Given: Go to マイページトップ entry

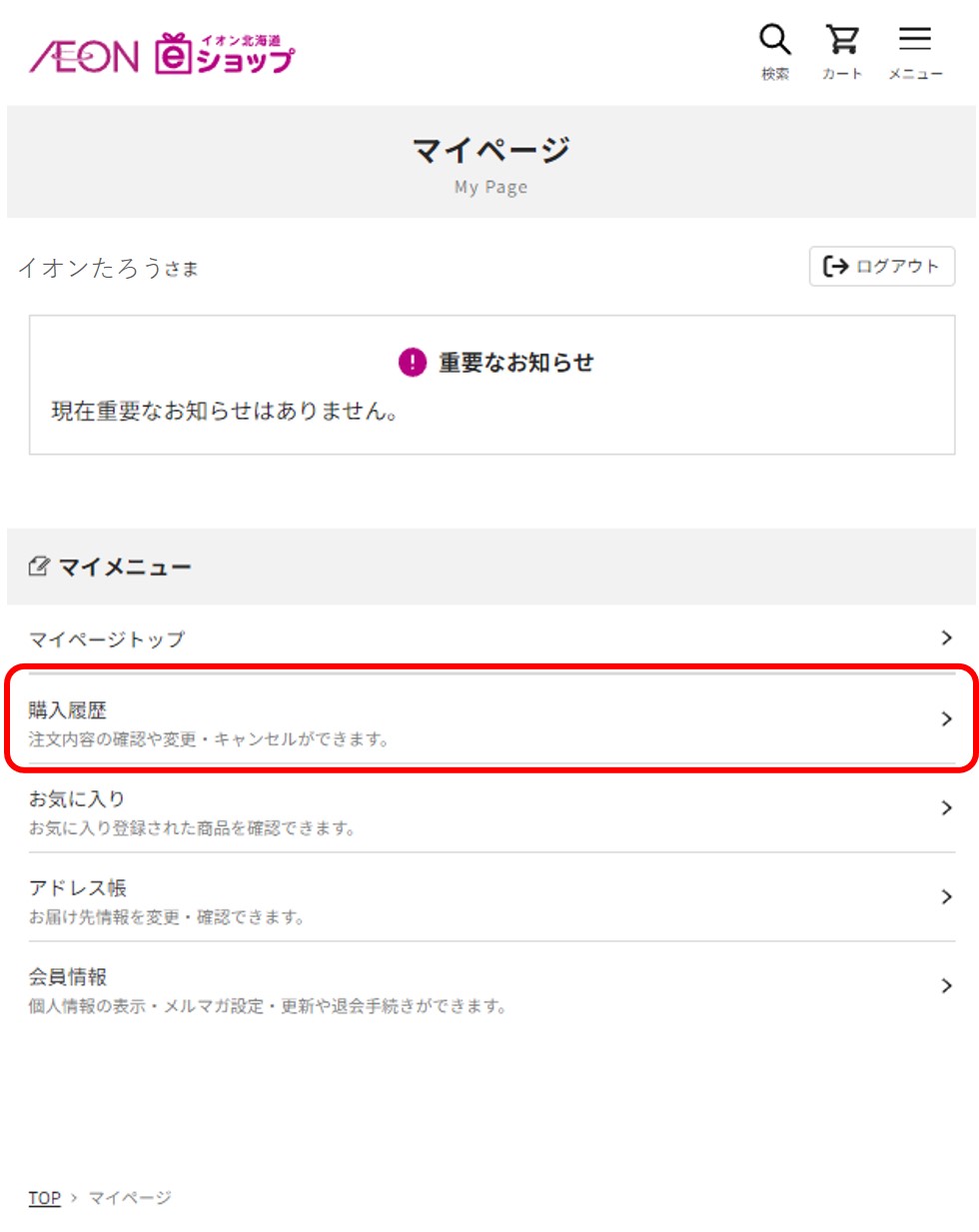Looking at the screenshot, I should point(491,638).
